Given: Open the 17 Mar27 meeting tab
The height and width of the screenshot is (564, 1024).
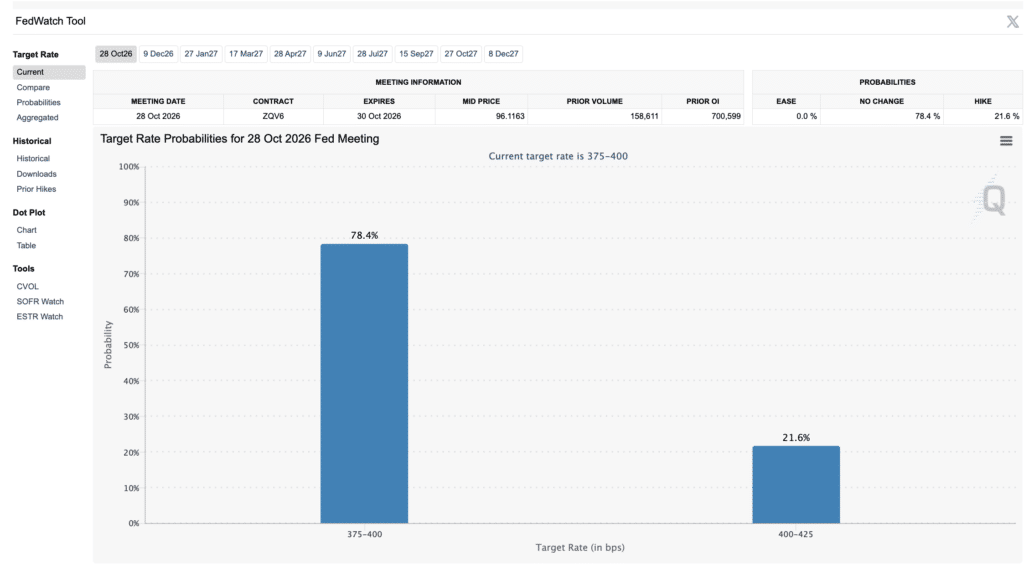Looking at the screenshot, I should click(246, 54).
